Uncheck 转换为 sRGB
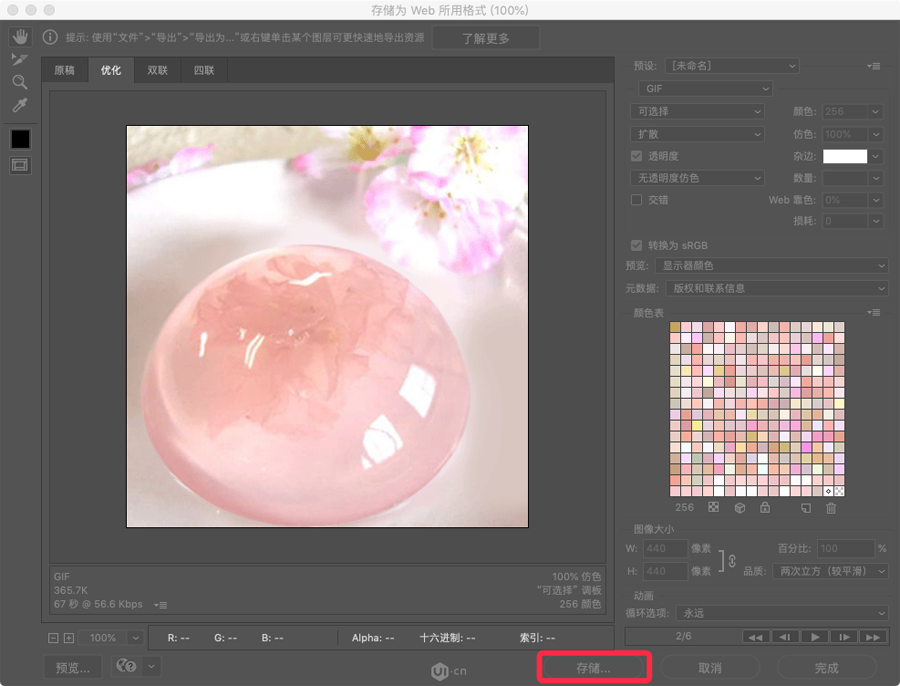The height and width of the screenshot is (686, 900). click(x=637, y=243)
